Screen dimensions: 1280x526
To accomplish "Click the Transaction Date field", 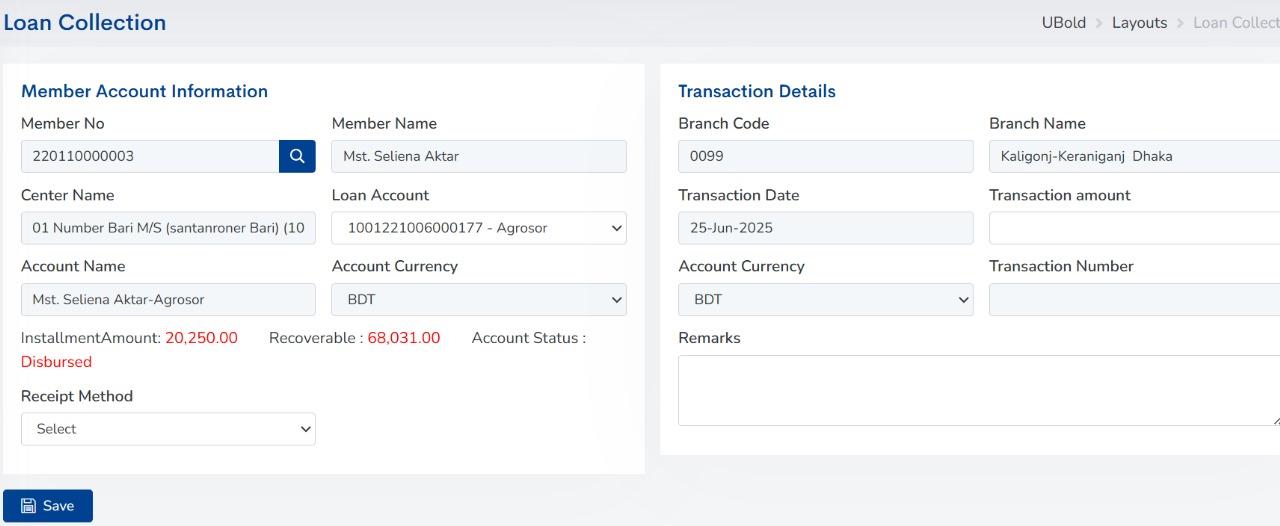I will 826,228.
